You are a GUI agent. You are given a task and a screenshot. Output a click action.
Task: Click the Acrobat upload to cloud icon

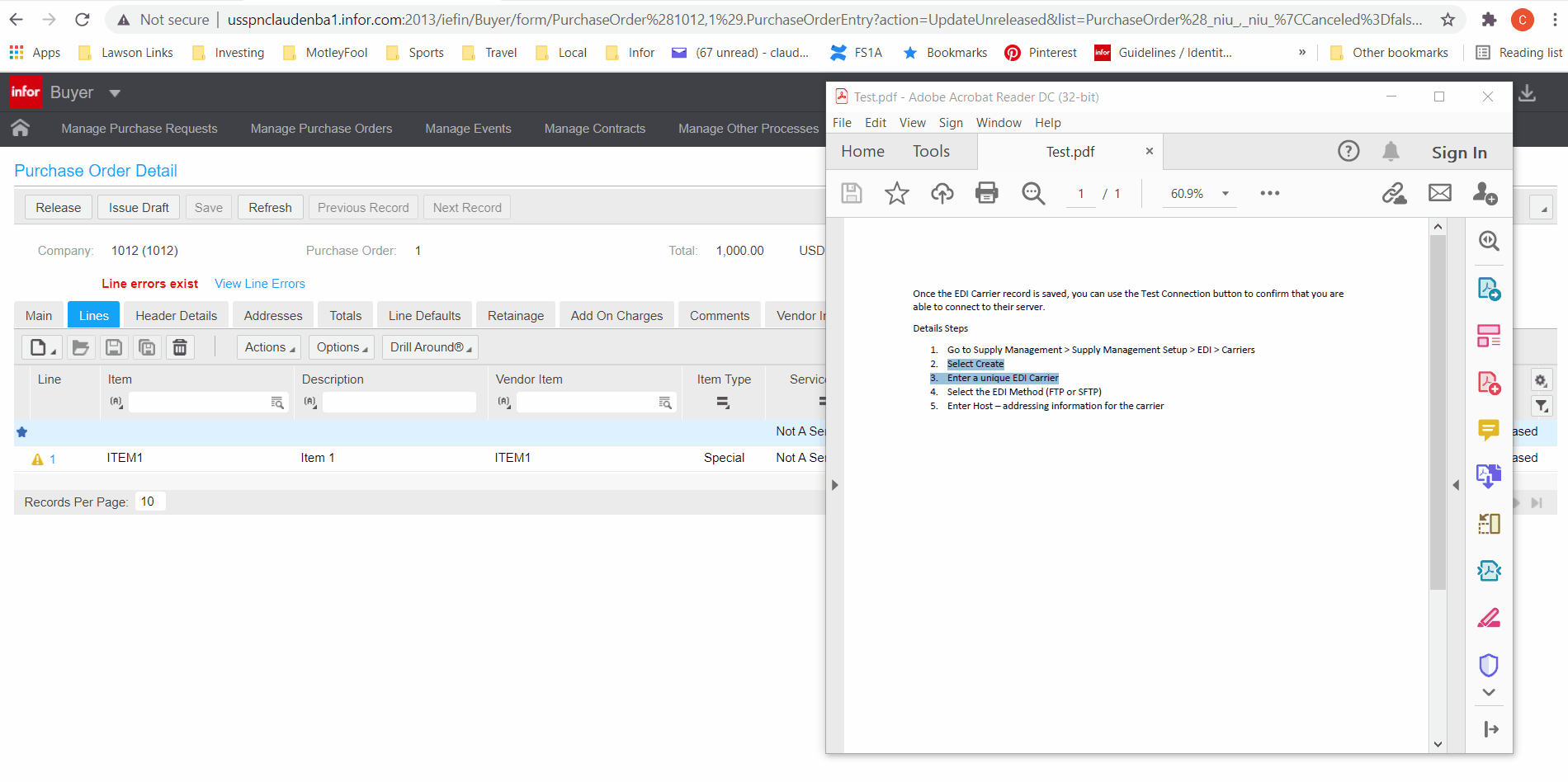pos(942,193)
